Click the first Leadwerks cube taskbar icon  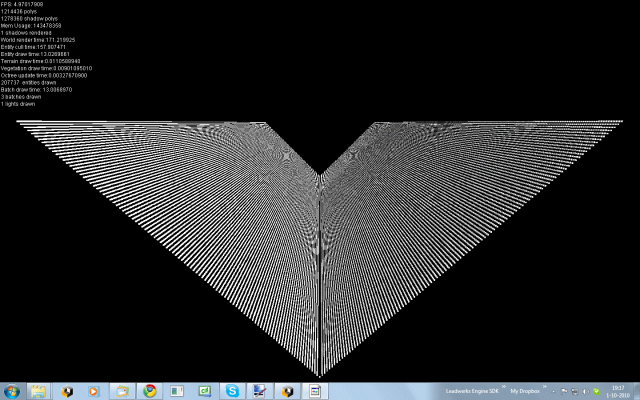67,390
